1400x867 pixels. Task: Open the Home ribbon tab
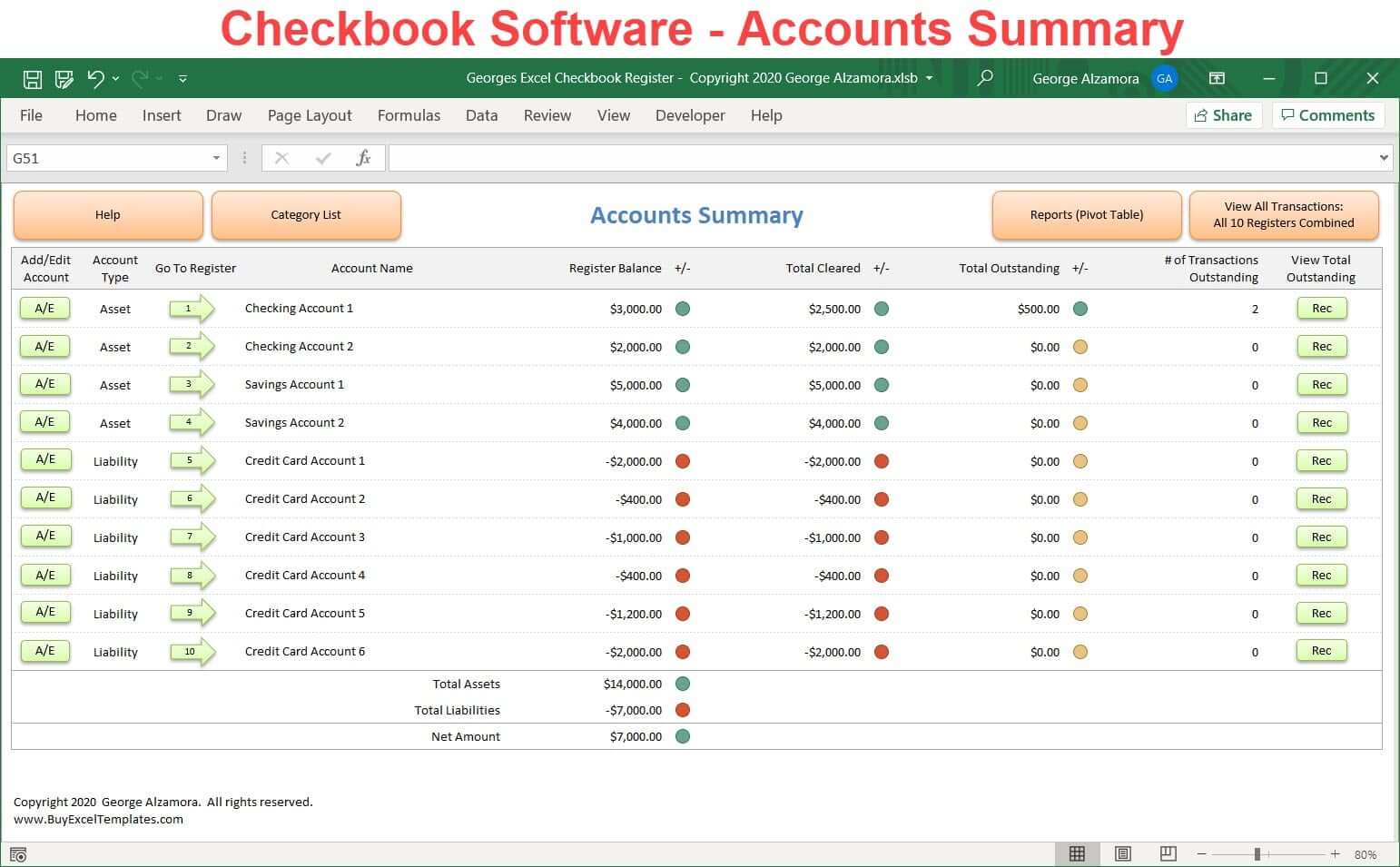pos(96,115)
